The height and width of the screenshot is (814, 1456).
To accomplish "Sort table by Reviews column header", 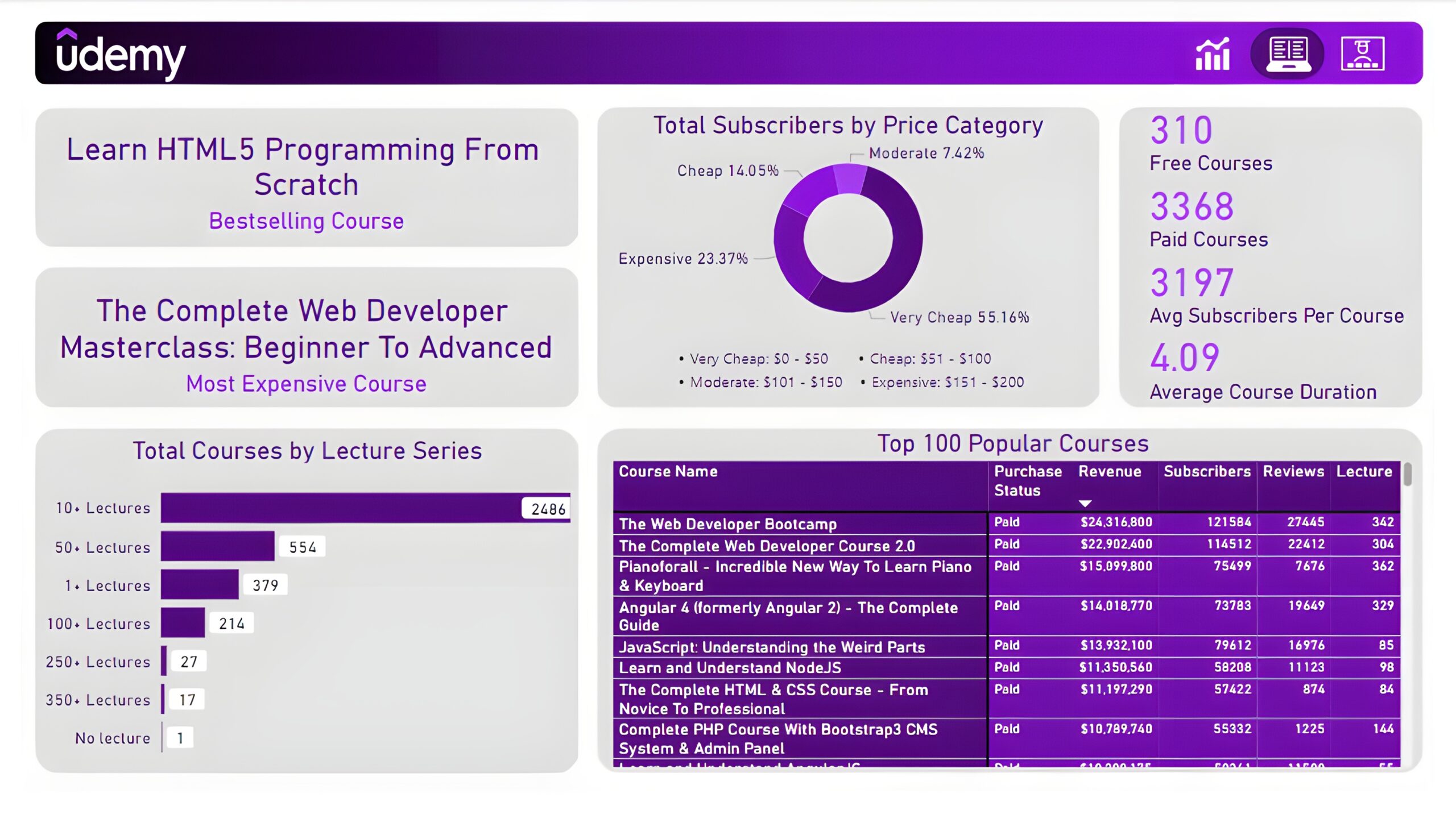I will (x=1293, y=471).
